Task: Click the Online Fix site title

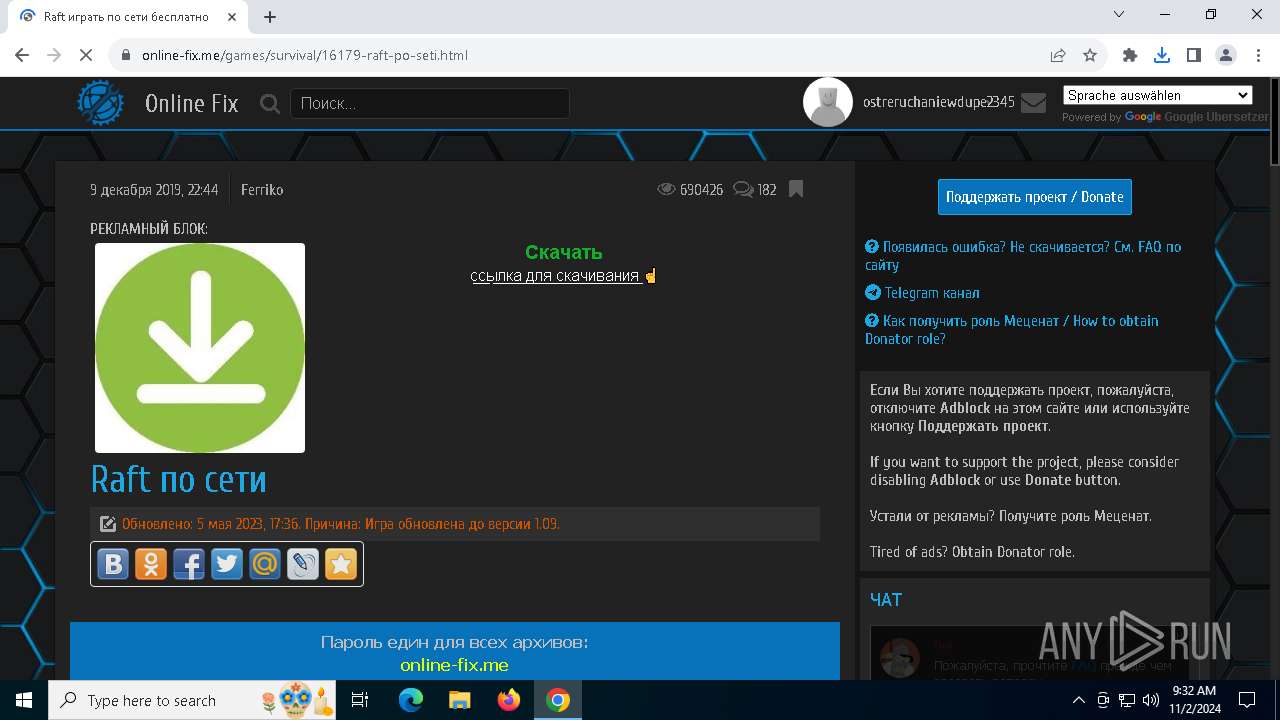Action: coord(192,103)
